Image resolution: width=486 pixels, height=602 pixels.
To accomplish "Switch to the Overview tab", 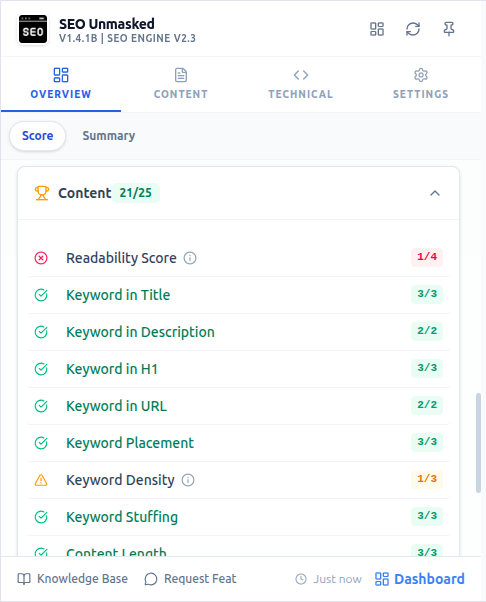I will click(x=61, y=84).
